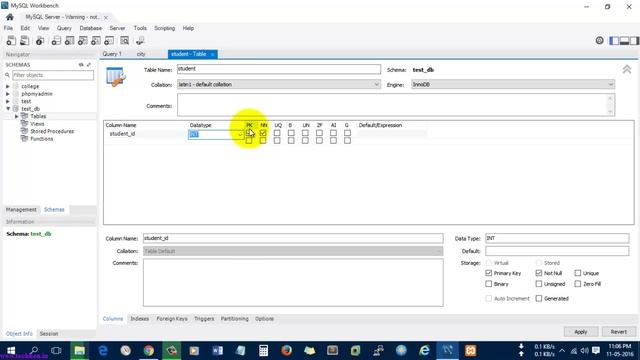Switch to Query 1 tab

112,54
